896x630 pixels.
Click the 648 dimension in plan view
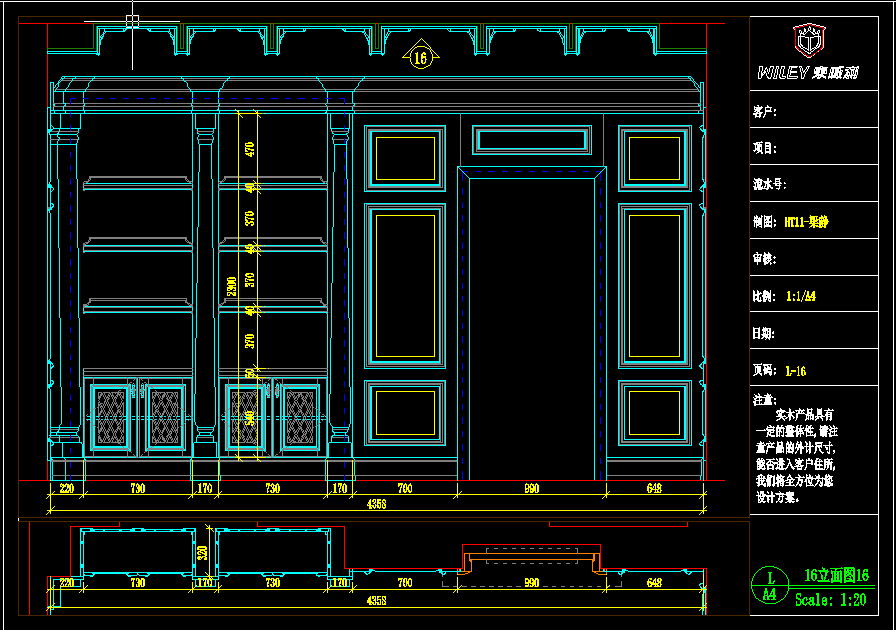pyautogui.click(x=654, y=583)
